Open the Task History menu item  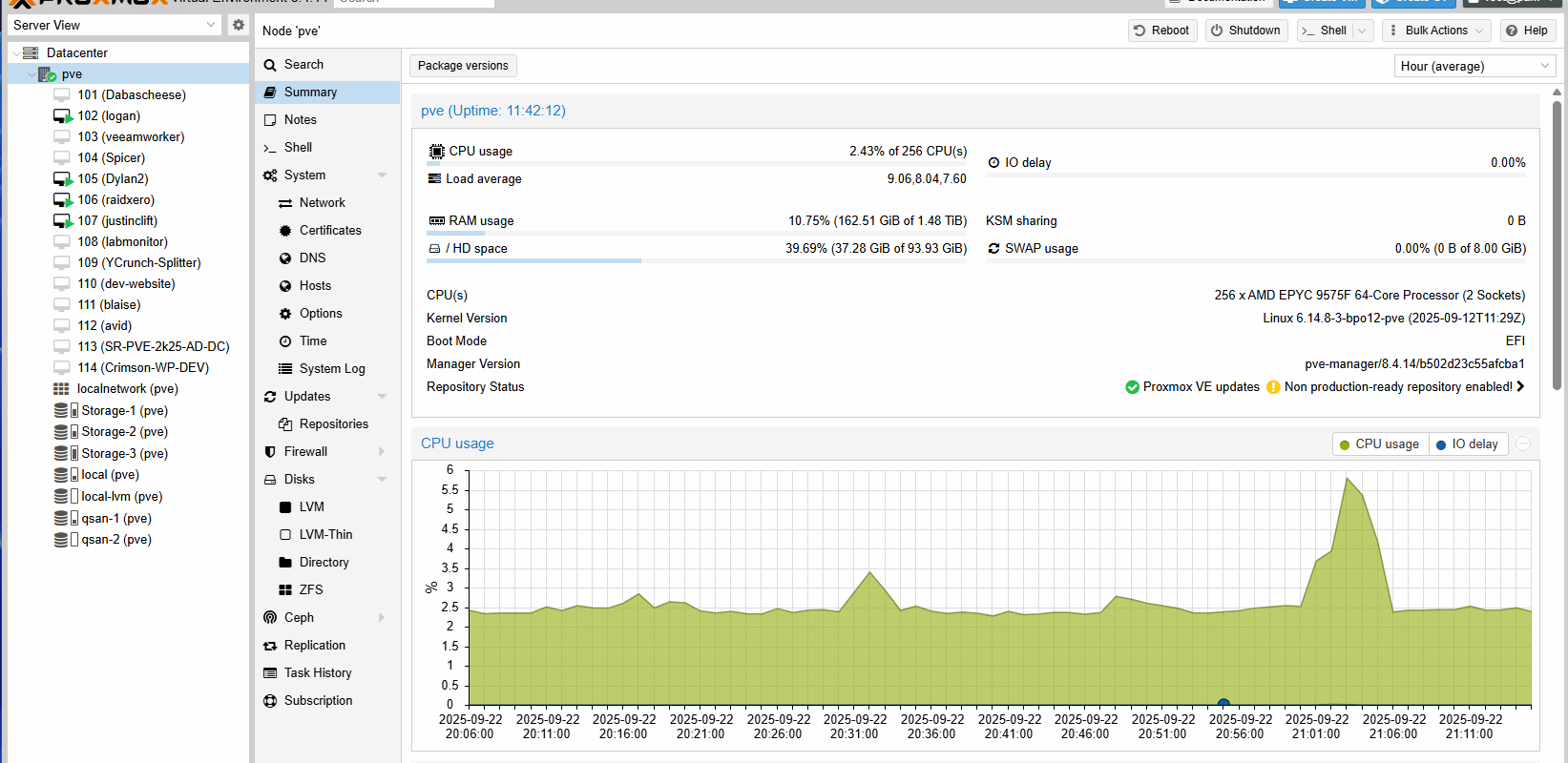pyautogui.click(x=318, y=673)
